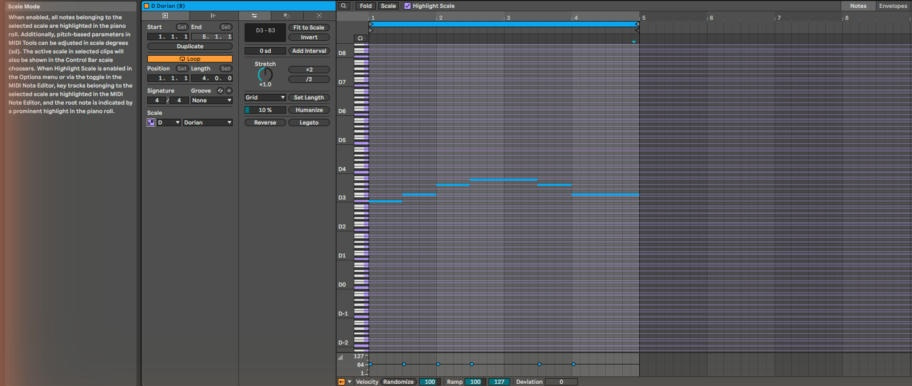Click the D3 - B3 pitch range display
The image size is (912, 386).
pos(265,33)
